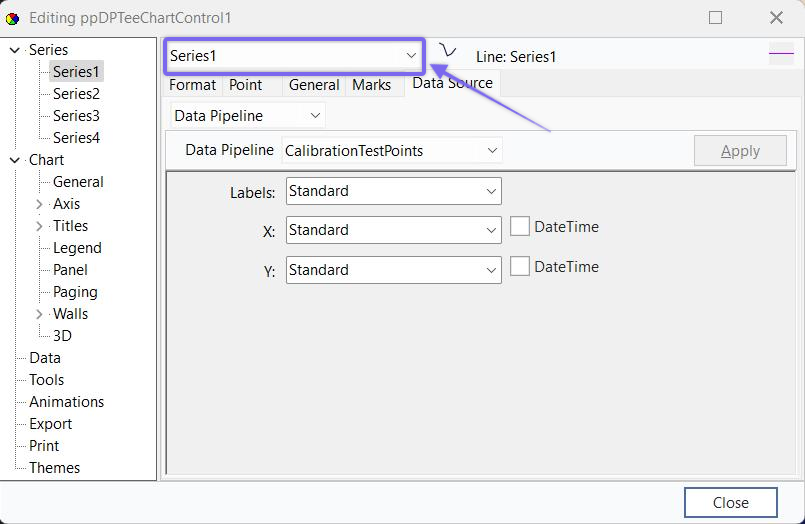
Task: Select the Themes tree item
Action: pyautogui.click(x=54, y=468)
